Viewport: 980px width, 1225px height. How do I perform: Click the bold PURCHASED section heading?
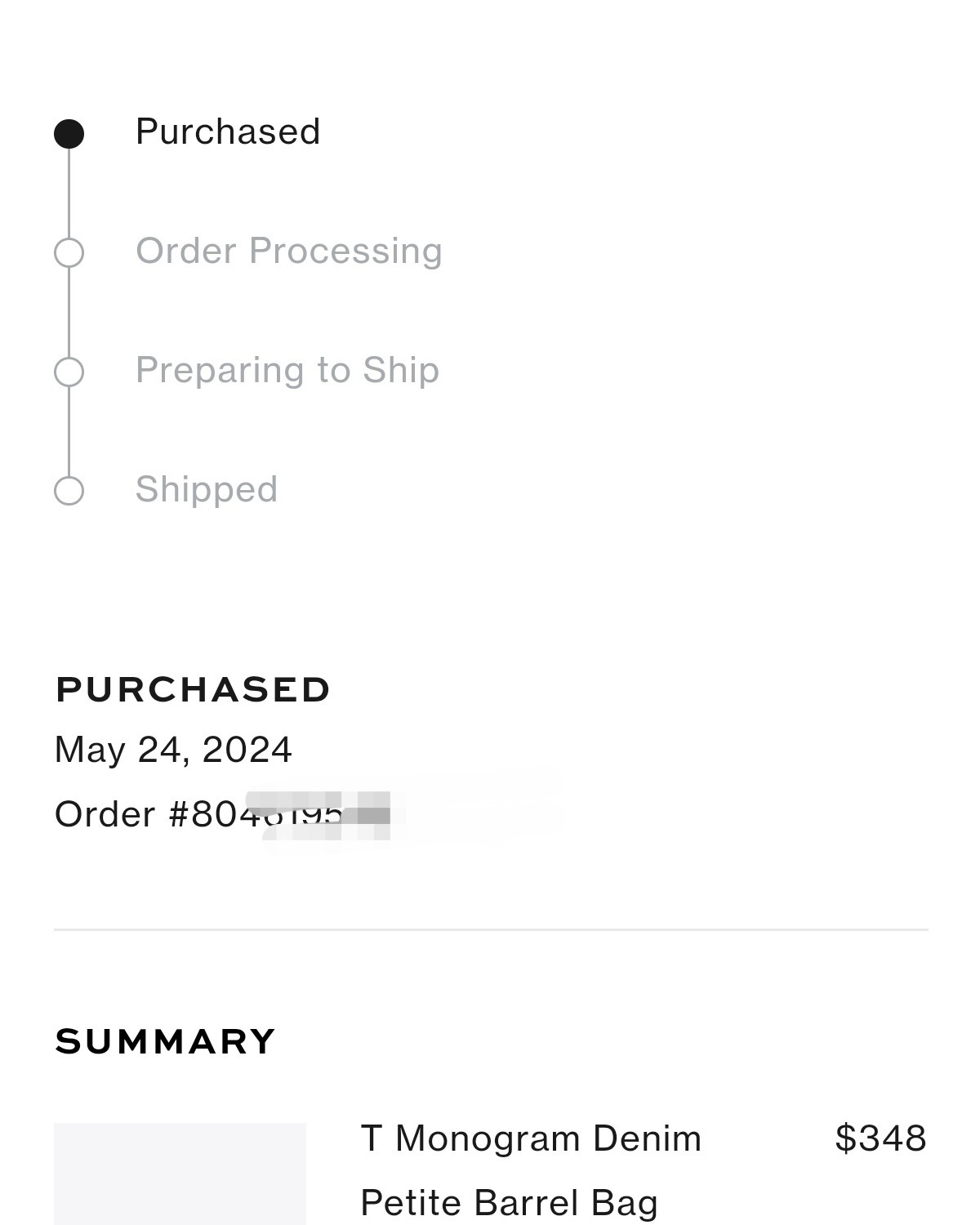point(193,689)
